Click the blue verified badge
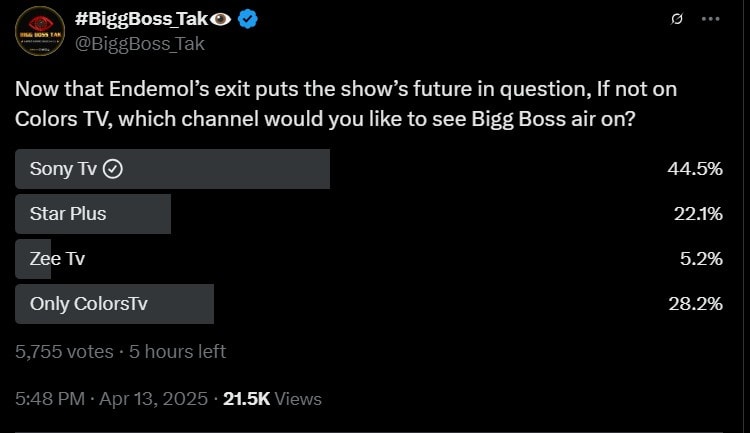This screenshot has height=433, width=750. 247,22
